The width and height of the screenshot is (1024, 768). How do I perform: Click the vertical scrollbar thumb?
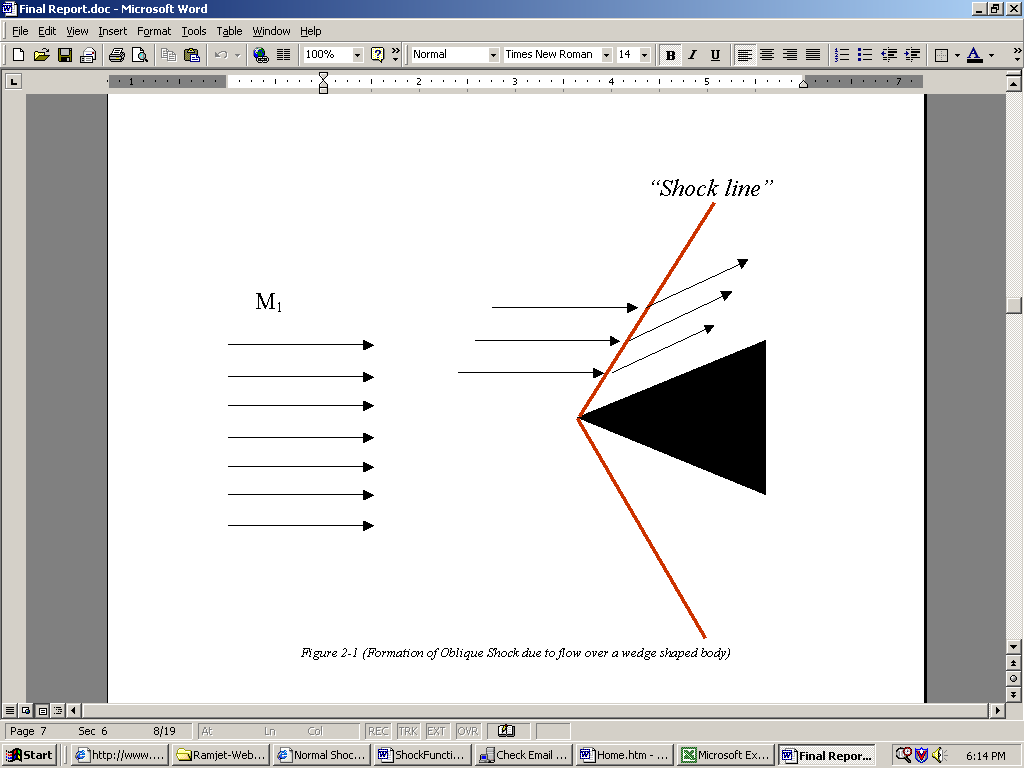tap(1014, 306)
